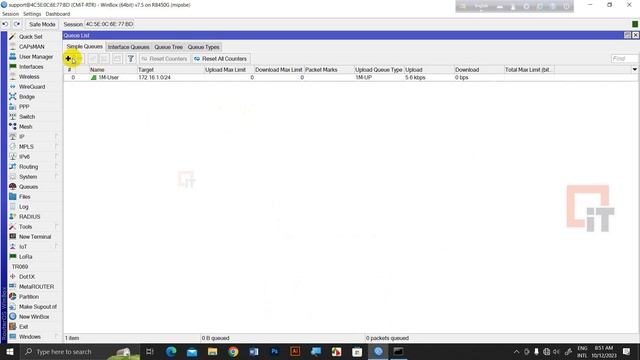Open Microsoft Edge from the taskbar
The width and height of the screenshot is (640, 360).
tap(171, 351)
